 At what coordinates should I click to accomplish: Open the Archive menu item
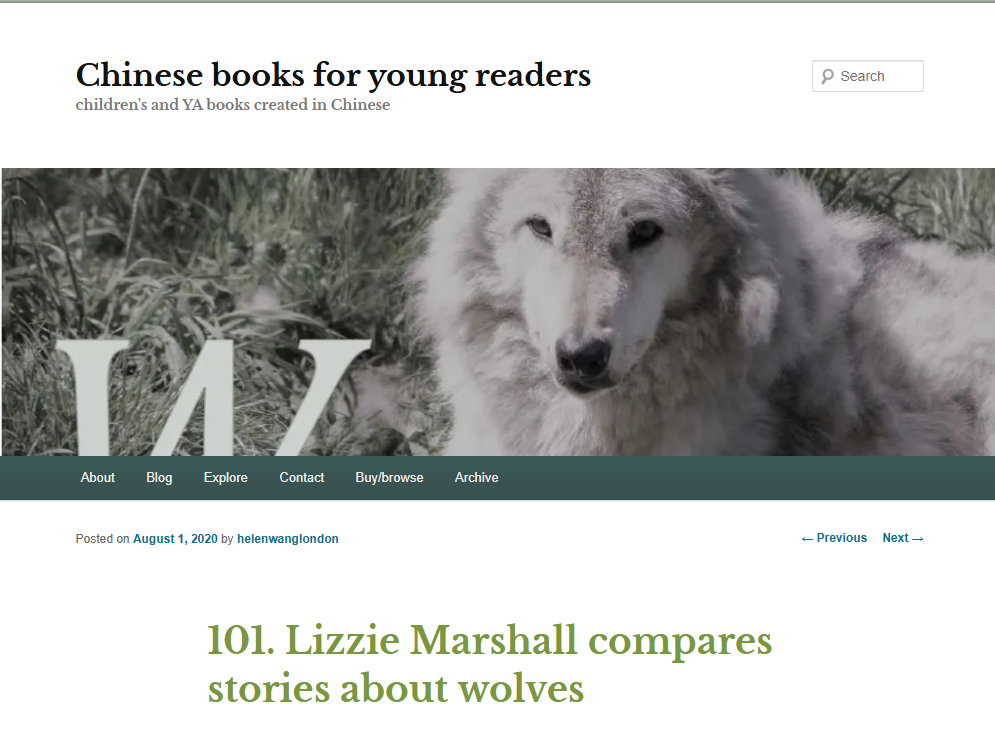pyautogui.click(x=477, y=478)
